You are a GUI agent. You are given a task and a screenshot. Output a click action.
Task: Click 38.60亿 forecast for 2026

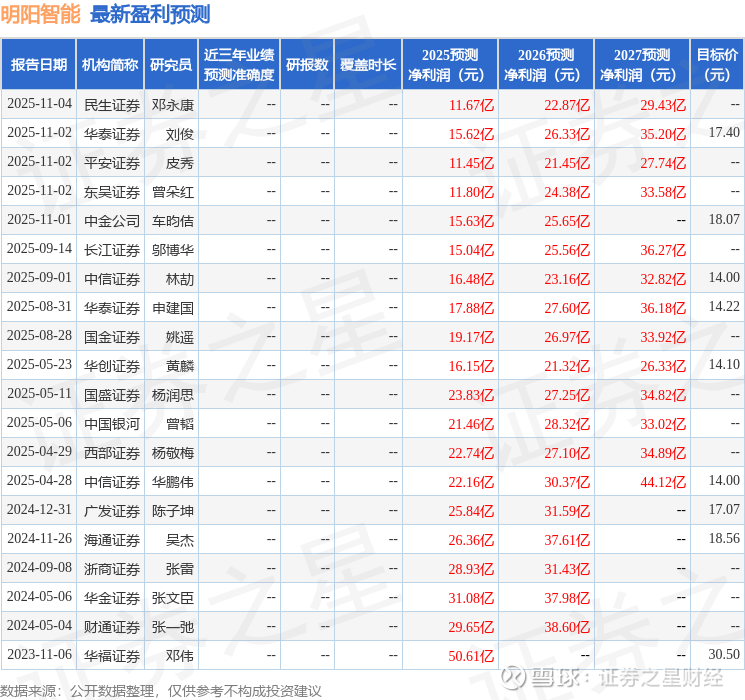(x=567, y=627)
